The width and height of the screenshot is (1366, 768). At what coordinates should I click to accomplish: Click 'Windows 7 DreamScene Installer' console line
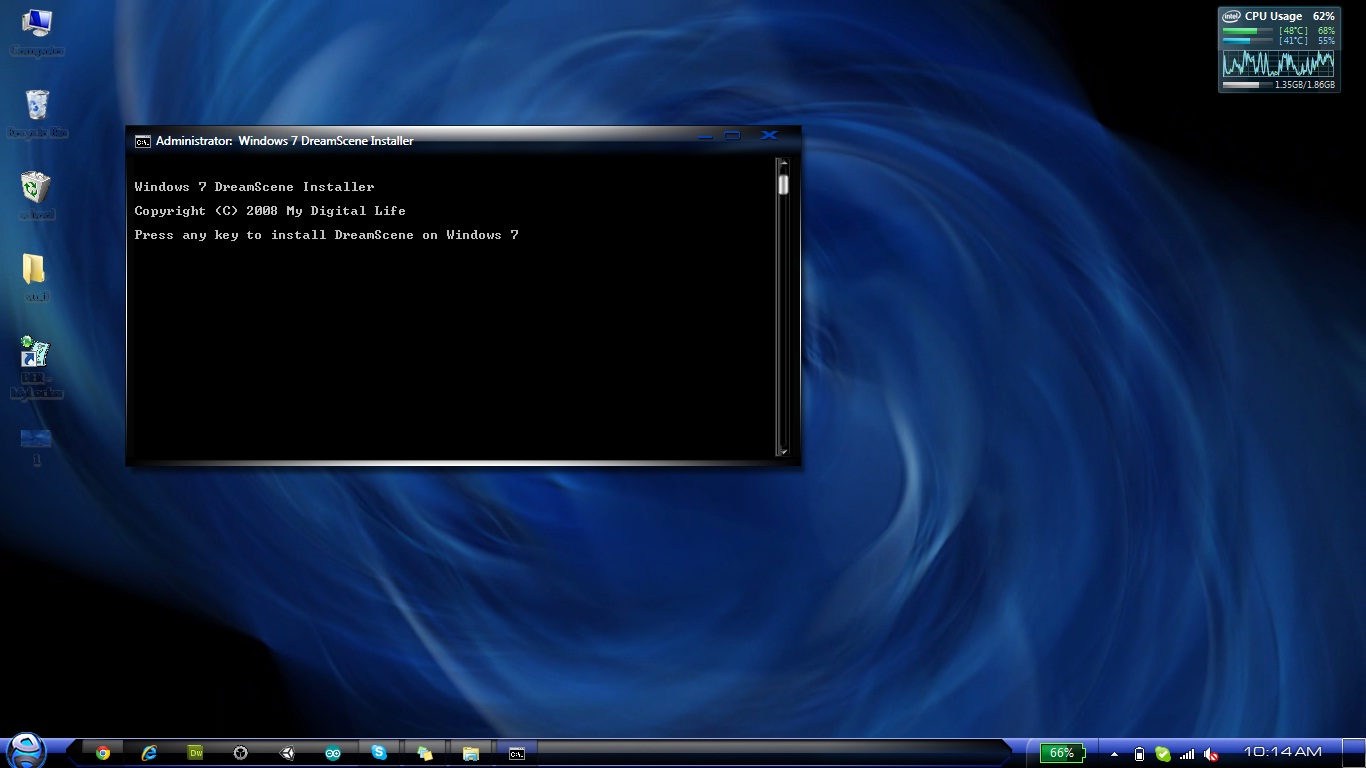click(x=254, y=187)
